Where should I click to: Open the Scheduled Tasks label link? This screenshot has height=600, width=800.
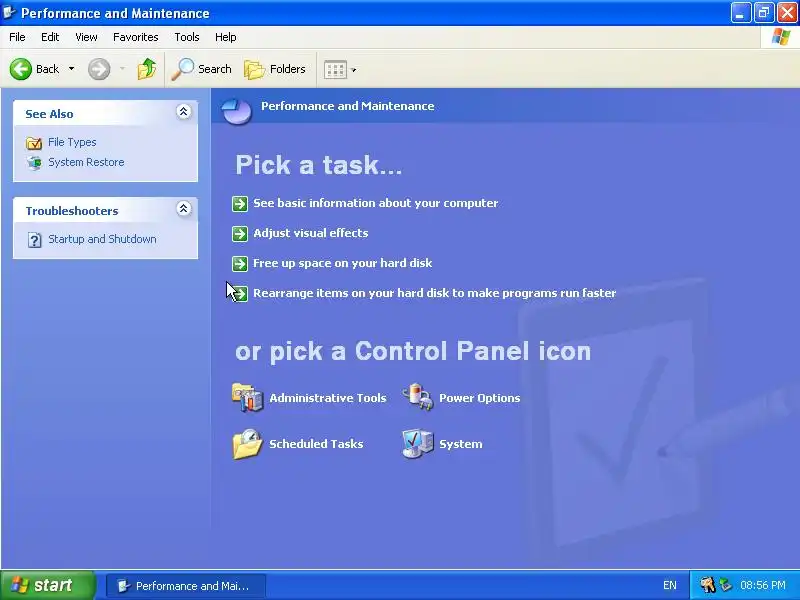[316, 444]
